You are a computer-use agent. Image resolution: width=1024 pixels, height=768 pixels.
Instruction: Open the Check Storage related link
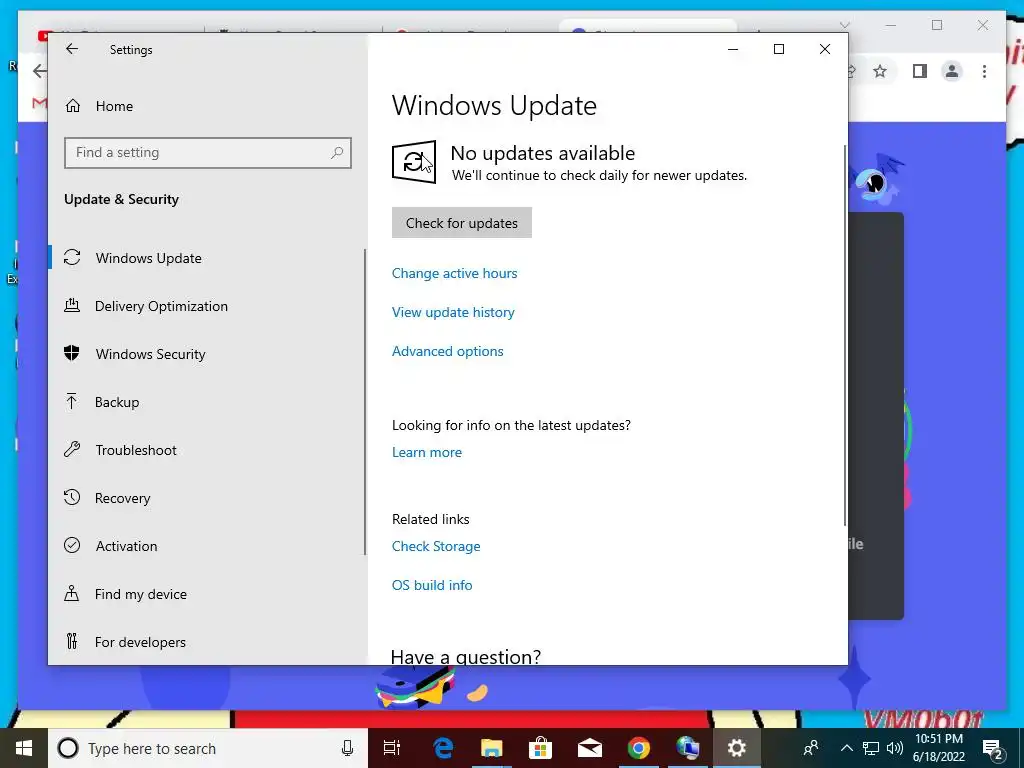436,547
